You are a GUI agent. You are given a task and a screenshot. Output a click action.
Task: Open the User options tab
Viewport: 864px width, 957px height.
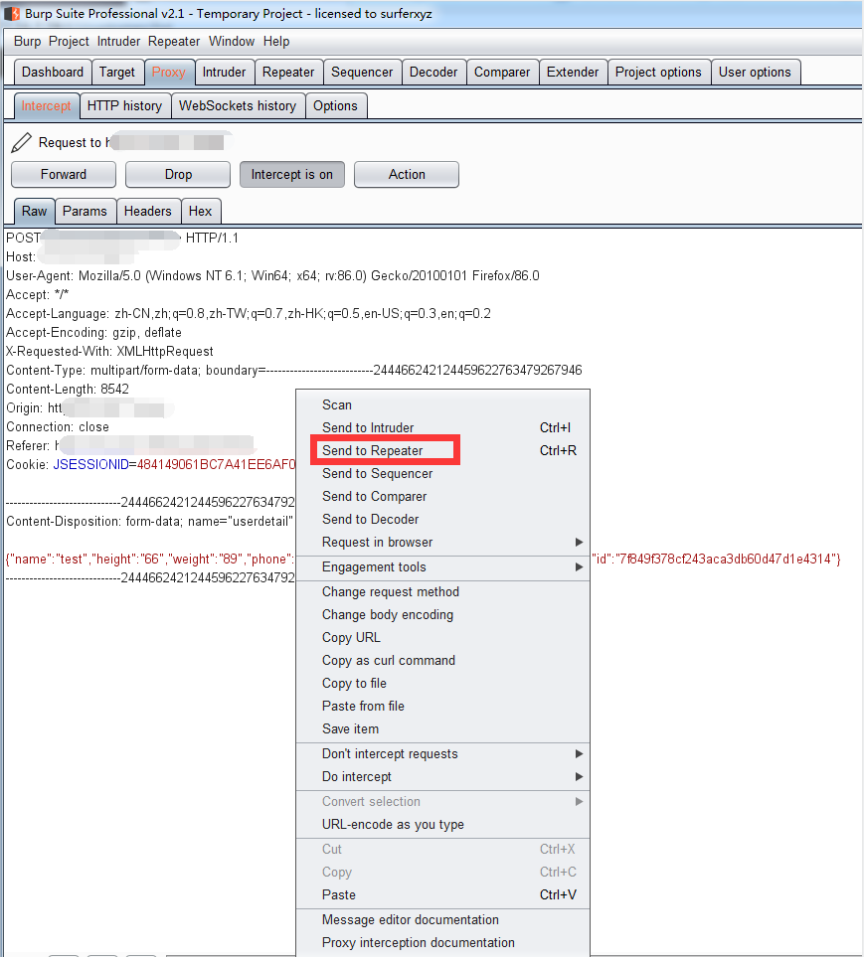(755, 72)
